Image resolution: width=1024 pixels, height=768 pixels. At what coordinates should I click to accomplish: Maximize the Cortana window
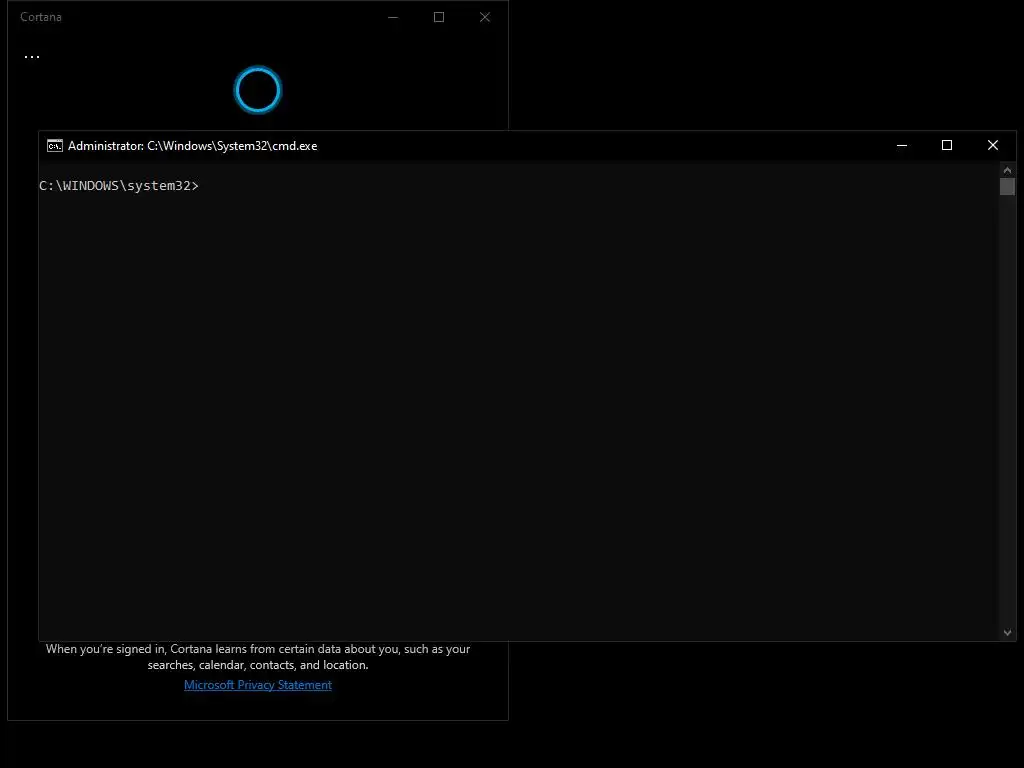coord(439,17)
